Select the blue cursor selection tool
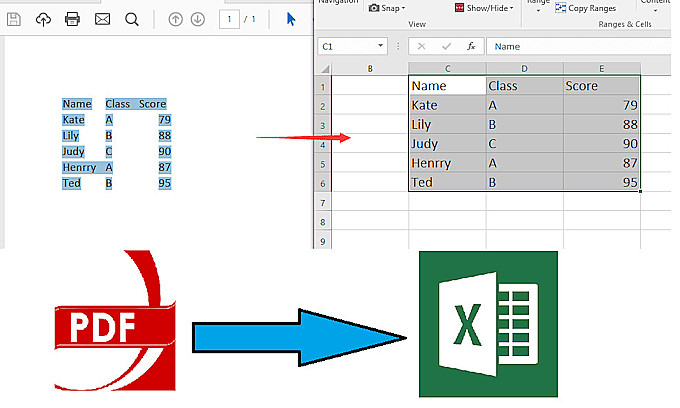680x408 pixels. click(291, 19)
